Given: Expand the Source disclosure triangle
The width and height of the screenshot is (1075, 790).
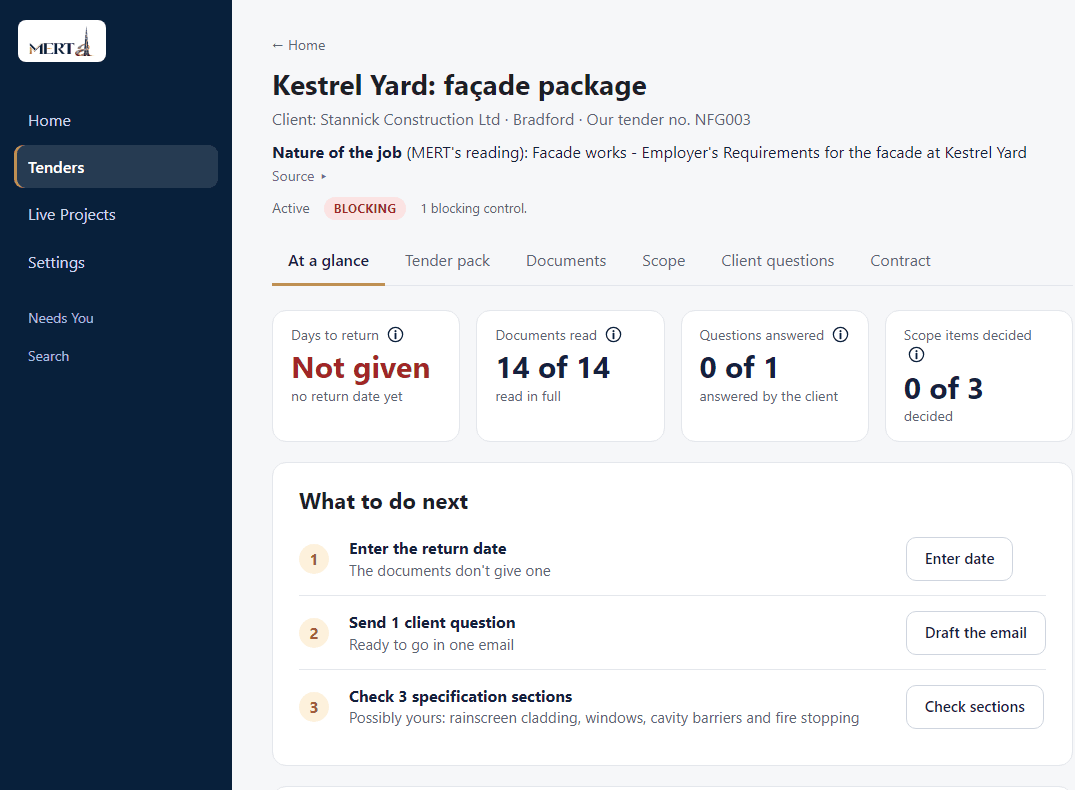Looking at the screenshot, I should click(324, 176).
